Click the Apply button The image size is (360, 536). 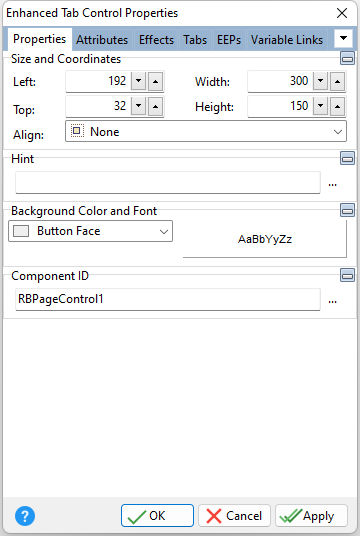point(311,515)
